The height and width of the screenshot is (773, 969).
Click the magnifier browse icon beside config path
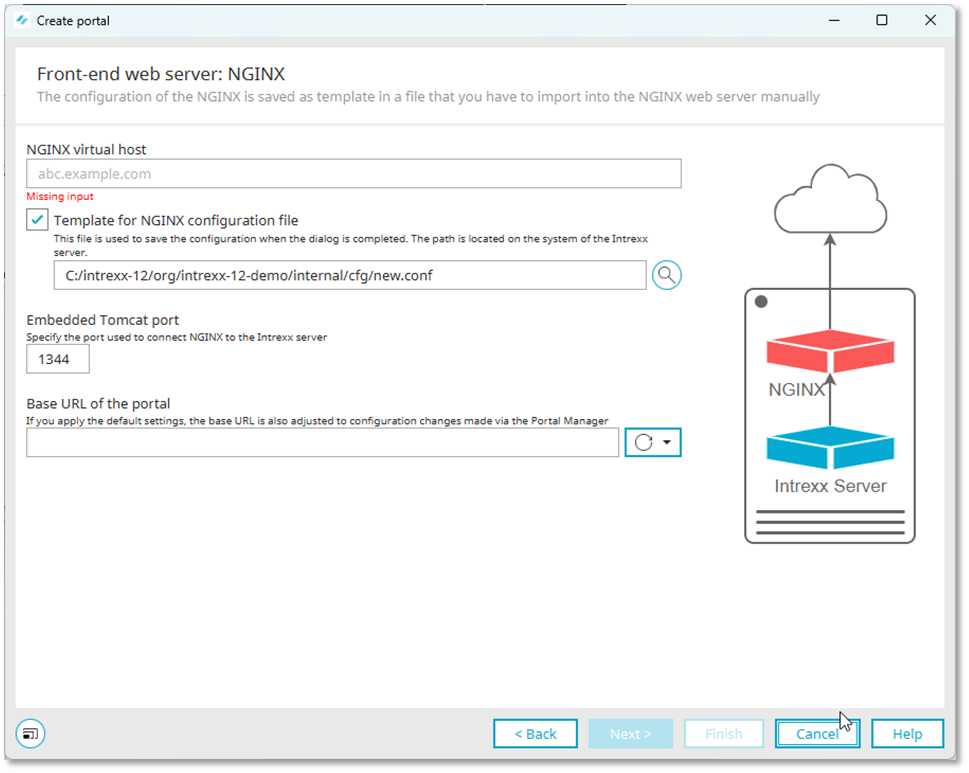coord(667,275)
